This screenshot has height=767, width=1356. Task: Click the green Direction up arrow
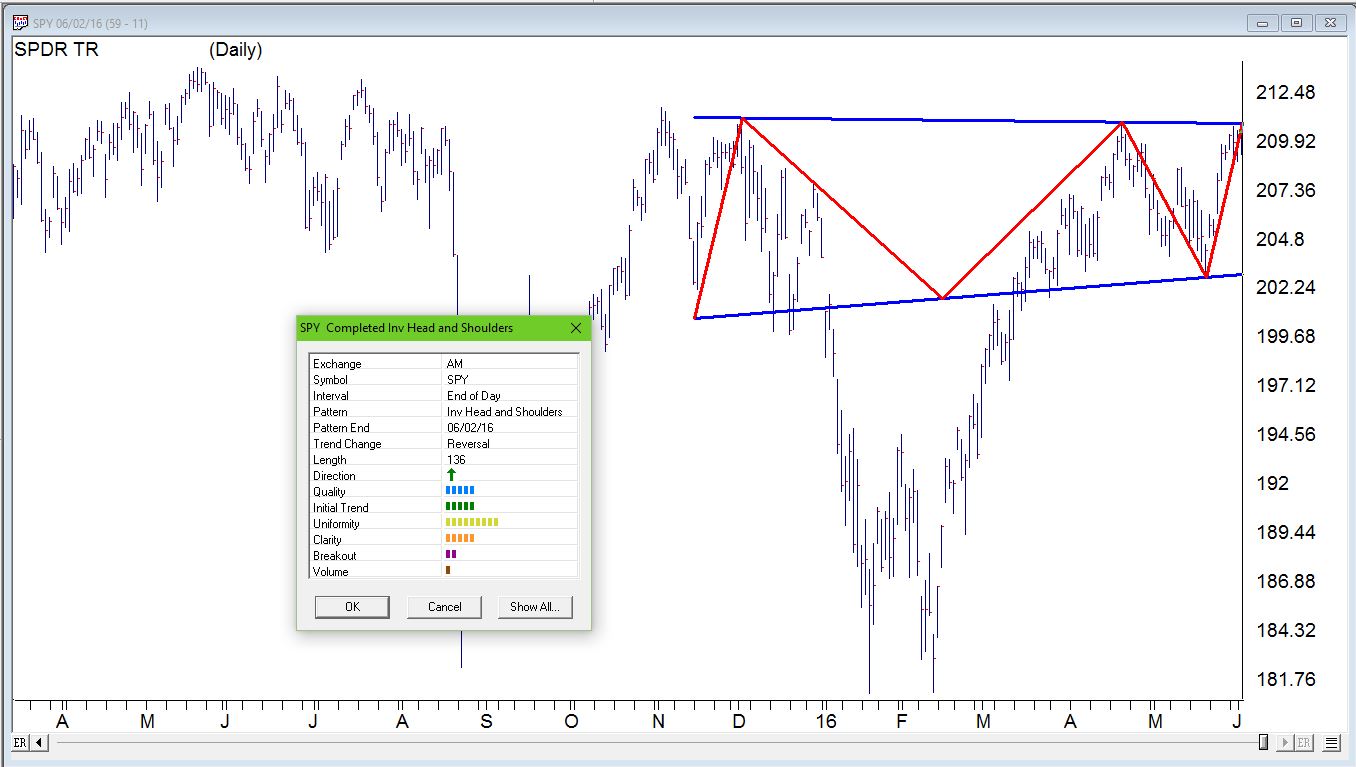pos(451,475)
